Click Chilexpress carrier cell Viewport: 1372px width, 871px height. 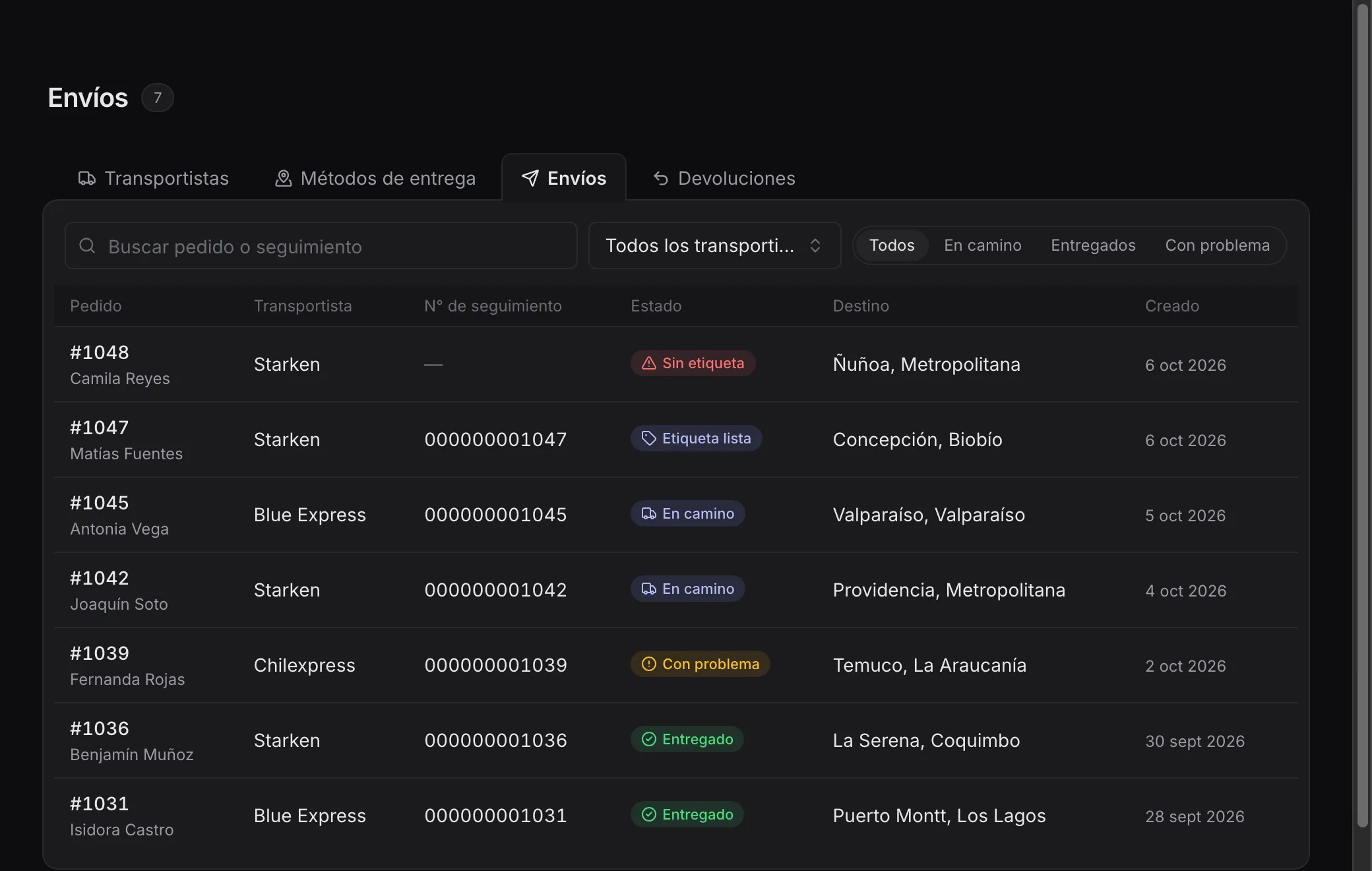304,665
